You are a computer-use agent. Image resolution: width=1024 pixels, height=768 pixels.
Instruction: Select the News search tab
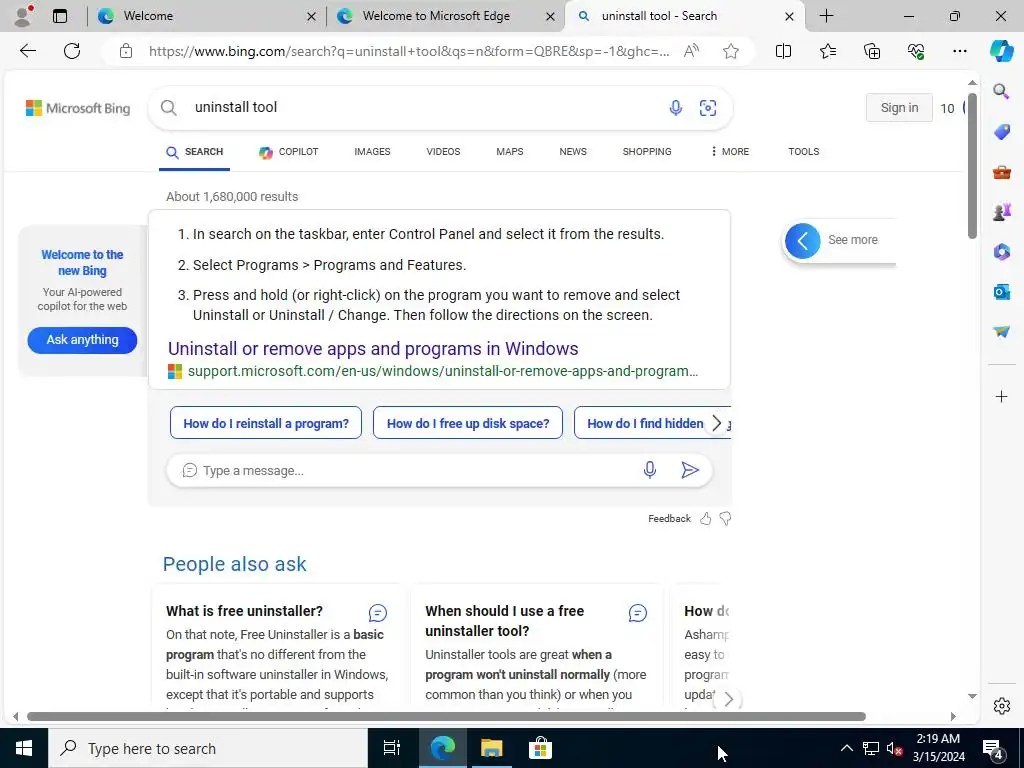click(x=573, y=152)
